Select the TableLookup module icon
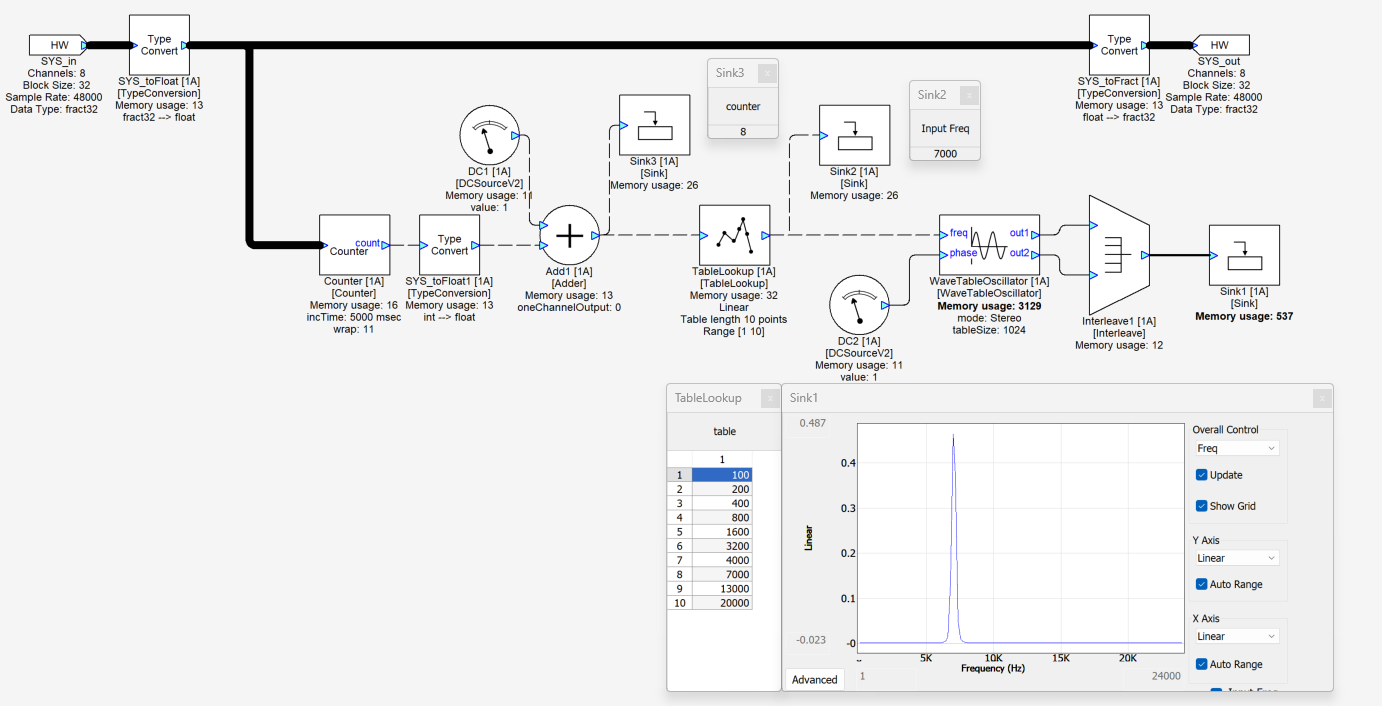1382x706 pixels. click(734, 235)
